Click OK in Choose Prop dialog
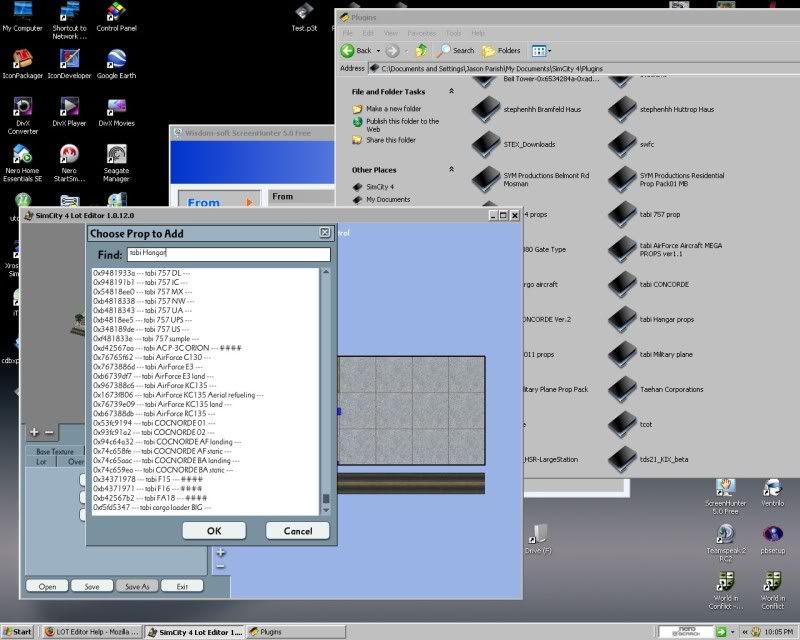Screen dimensions: 800x640 pyautogui.click(x=214, y=531)
